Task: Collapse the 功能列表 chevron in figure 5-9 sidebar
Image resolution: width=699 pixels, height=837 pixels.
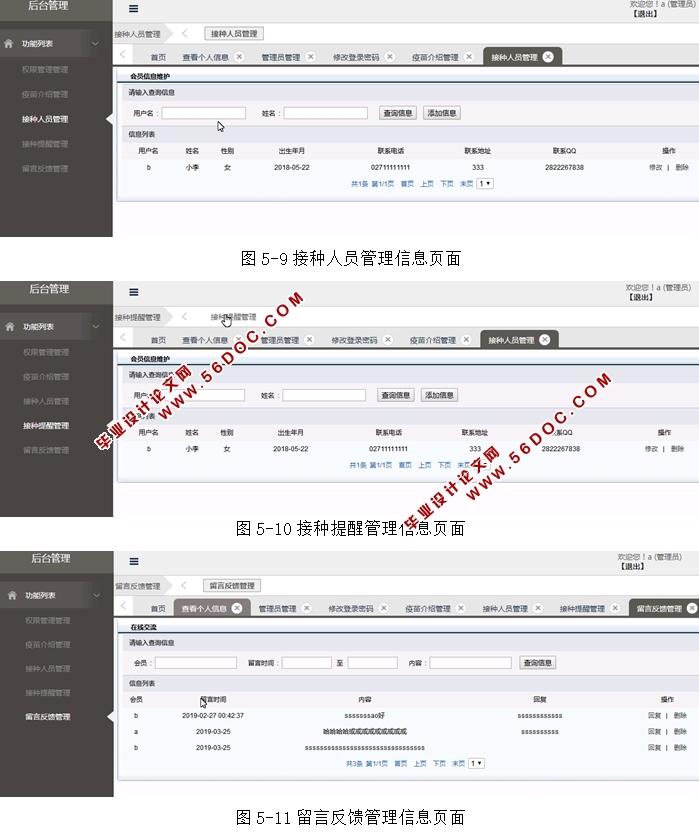Action: pyautogui.click(x=95, y=44)
